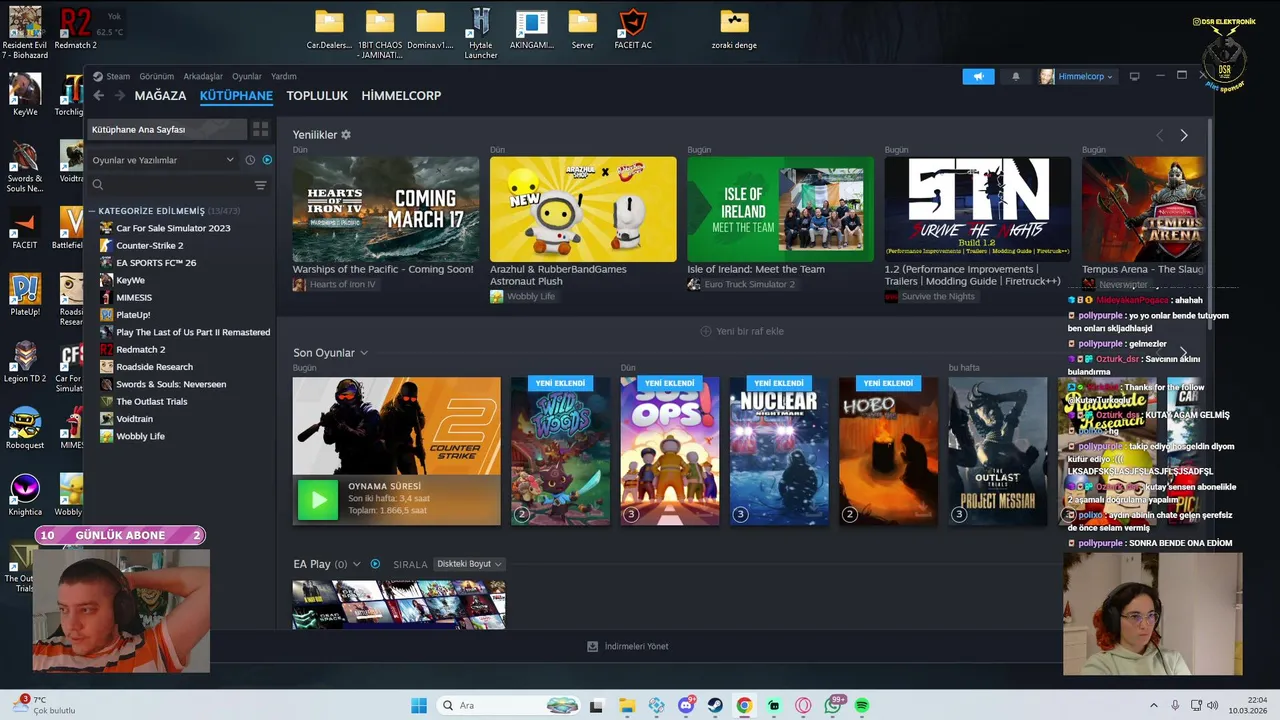
Task: Open the EA Play shelf dropdown
Action: [x=356, y=564]
